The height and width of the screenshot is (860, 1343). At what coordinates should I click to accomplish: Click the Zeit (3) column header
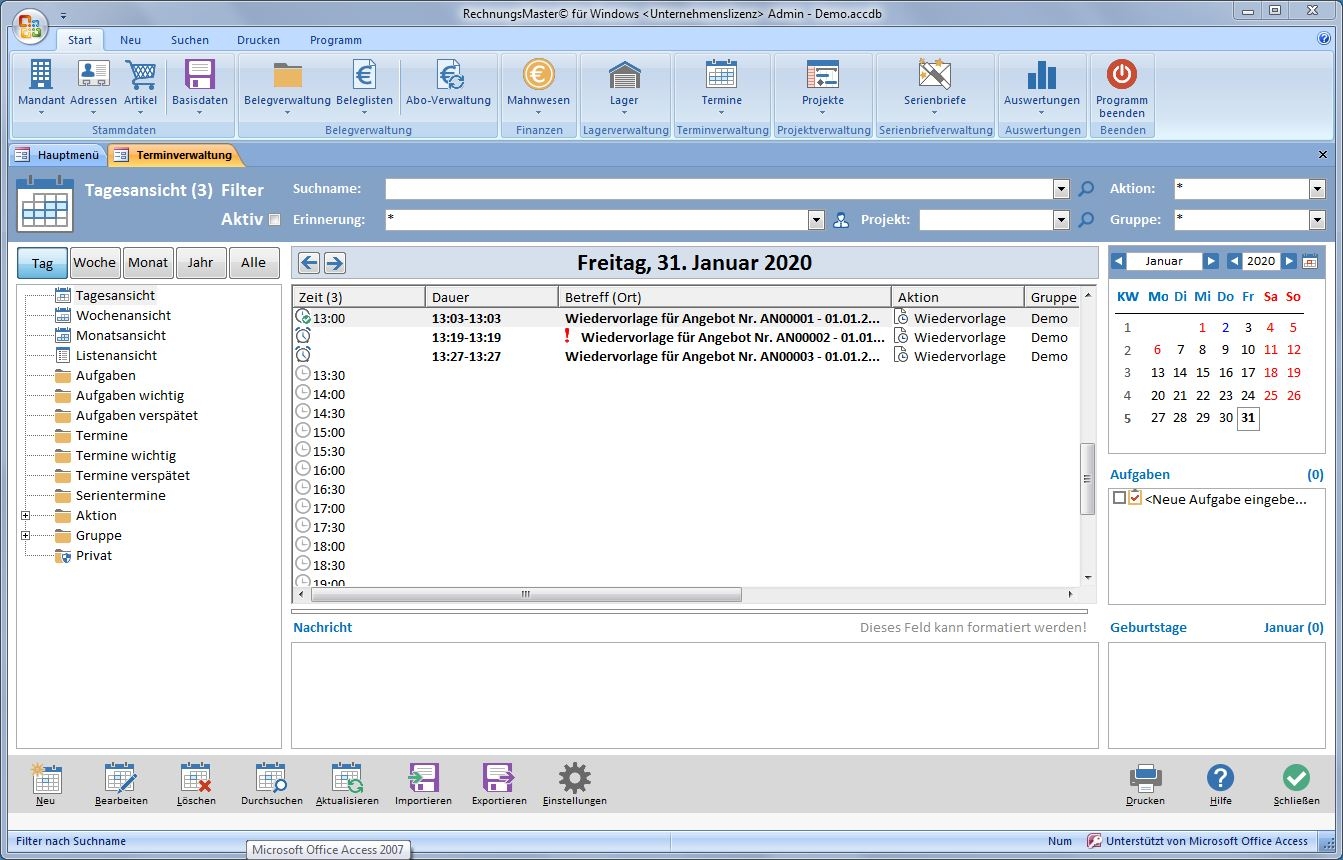click(358, 297)
